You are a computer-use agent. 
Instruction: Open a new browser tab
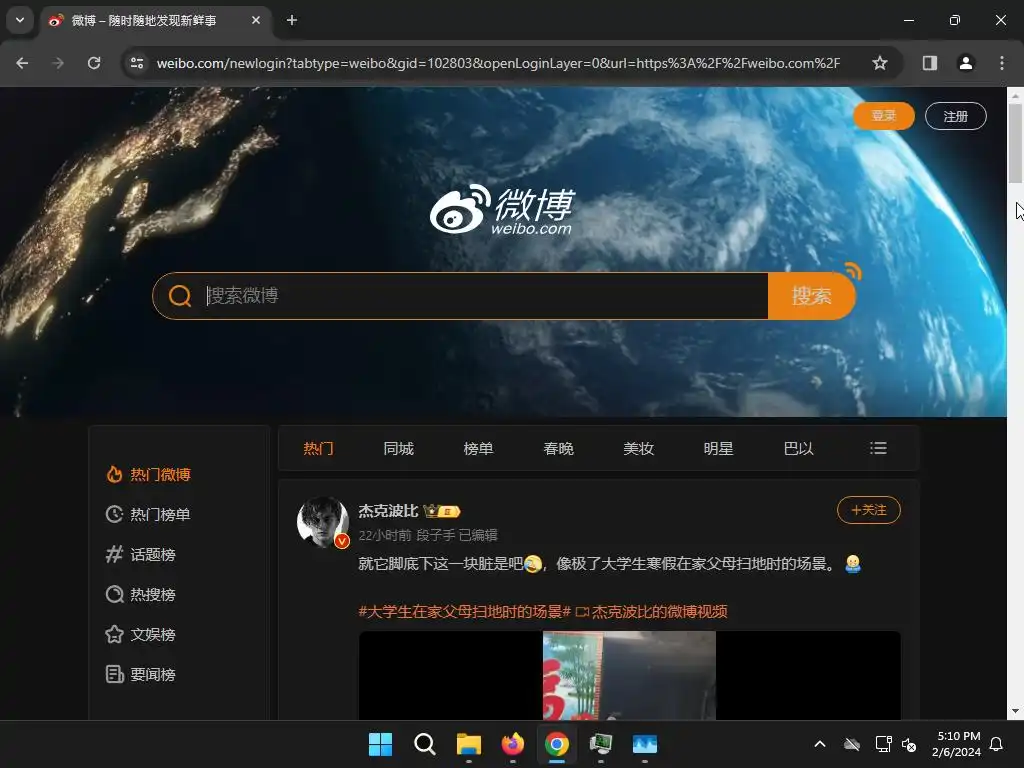click(292, 20)
